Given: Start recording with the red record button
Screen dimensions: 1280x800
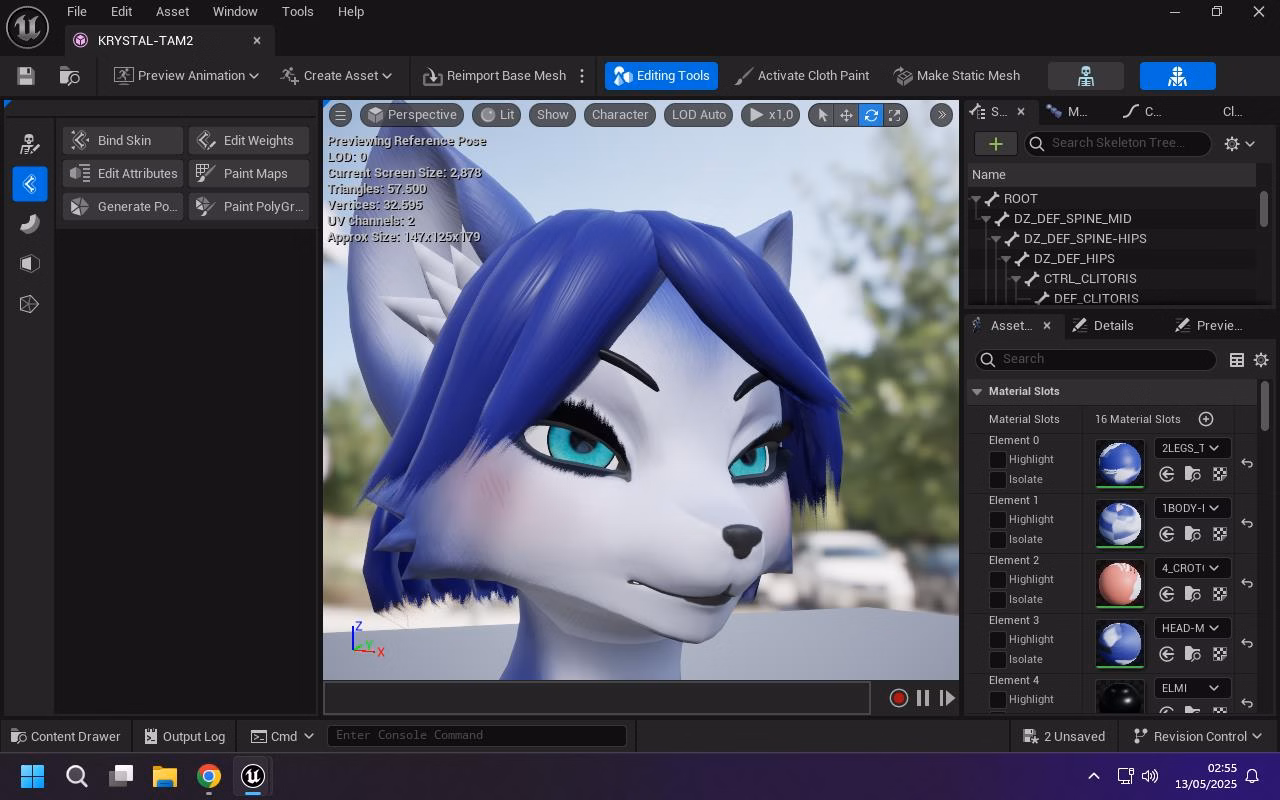Looking at the screenshot, I should click(x=898, y=698).
